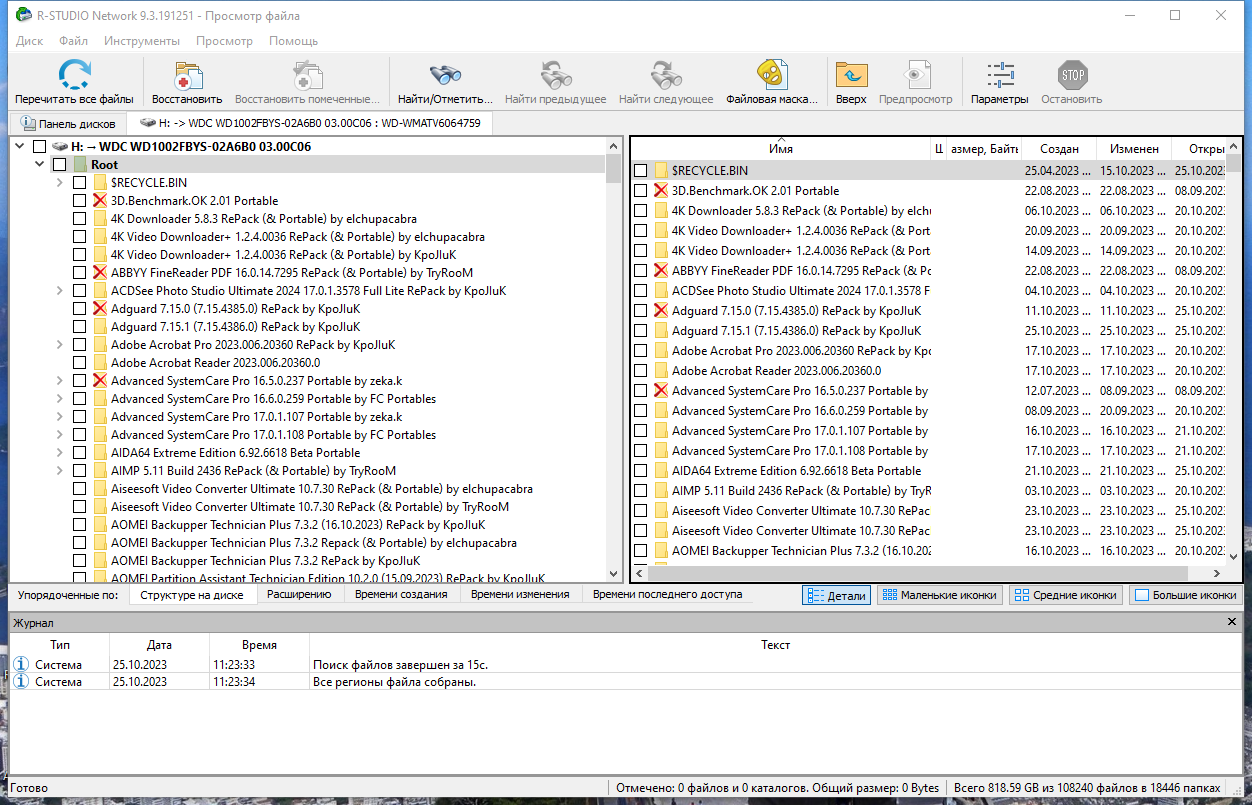Image resolution: width=1252 pixels, height=805 pixels.
Task: Click the H: drive icon in tree root
Action: coord(60,147)
